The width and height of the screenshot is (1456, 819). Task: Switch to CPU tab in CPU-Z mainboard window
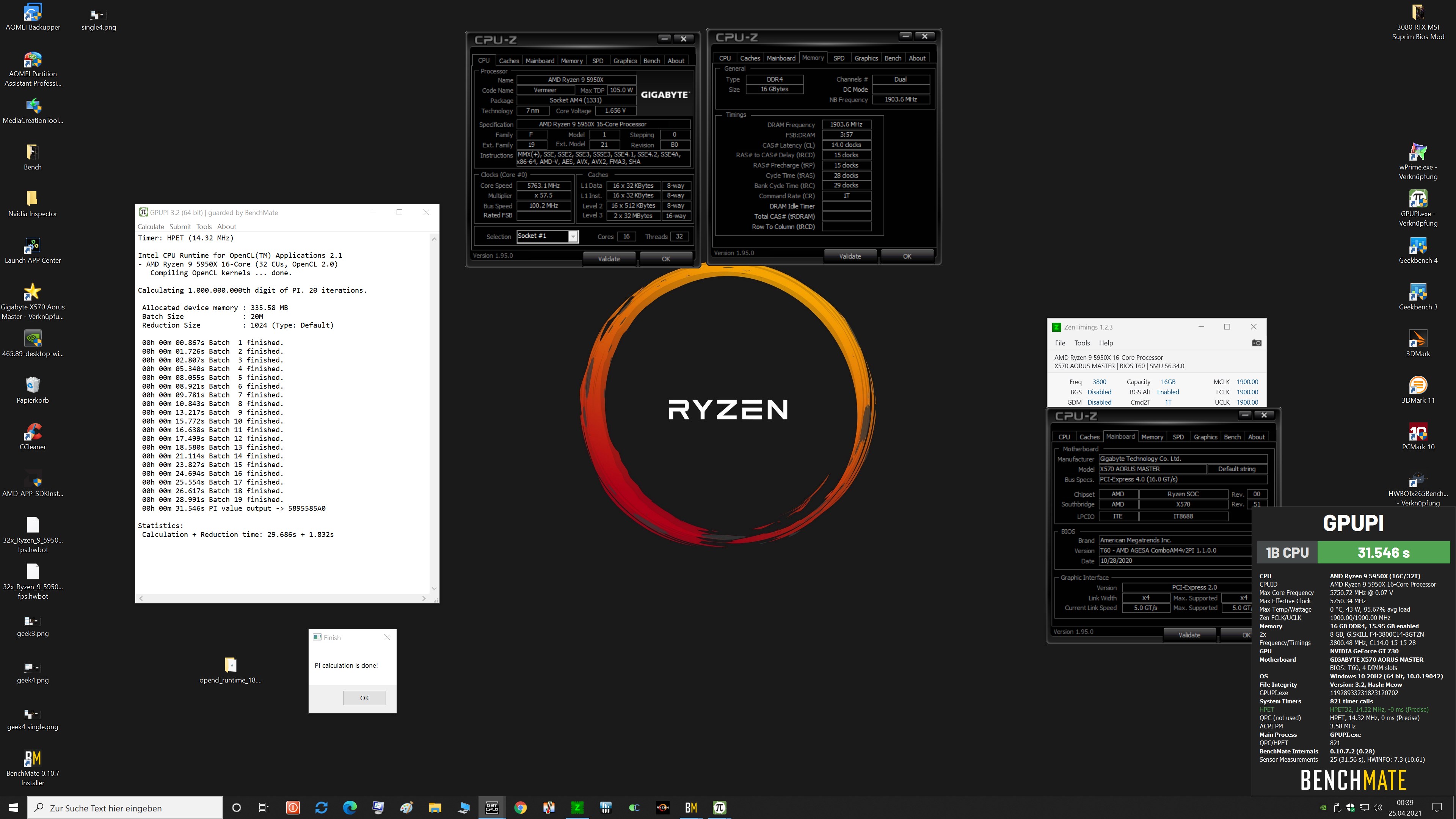pyautogui.click(x=1064, y=437)
